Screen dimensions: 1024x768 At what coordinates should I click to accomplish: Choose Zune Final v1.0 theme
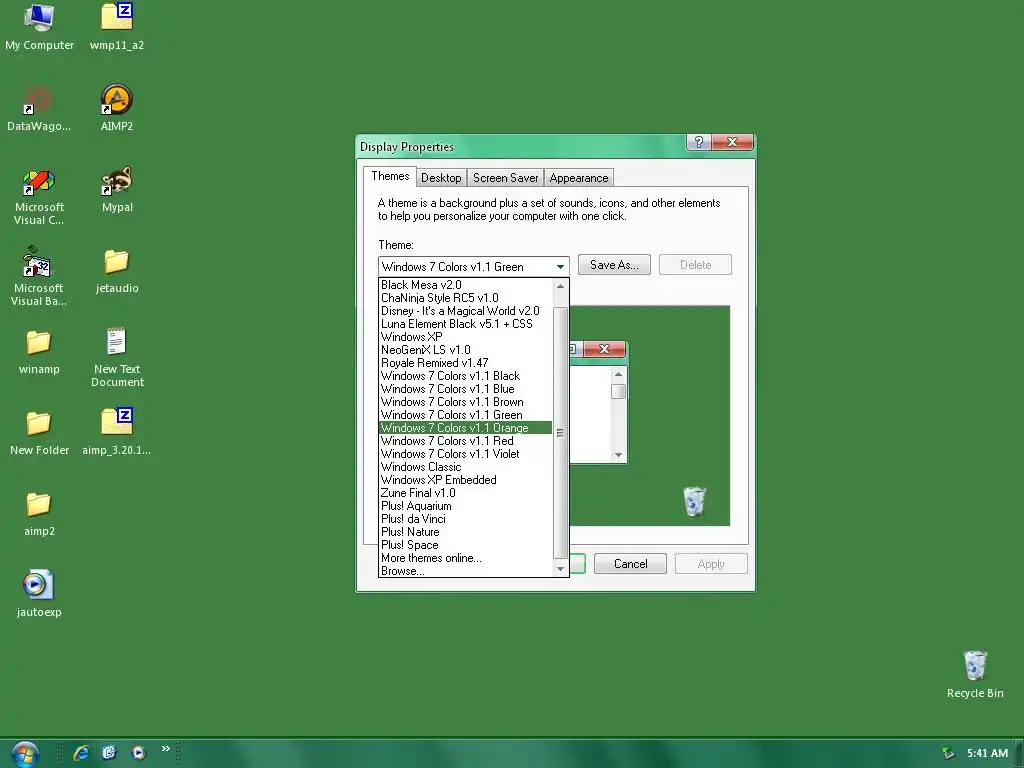[465, 493]
